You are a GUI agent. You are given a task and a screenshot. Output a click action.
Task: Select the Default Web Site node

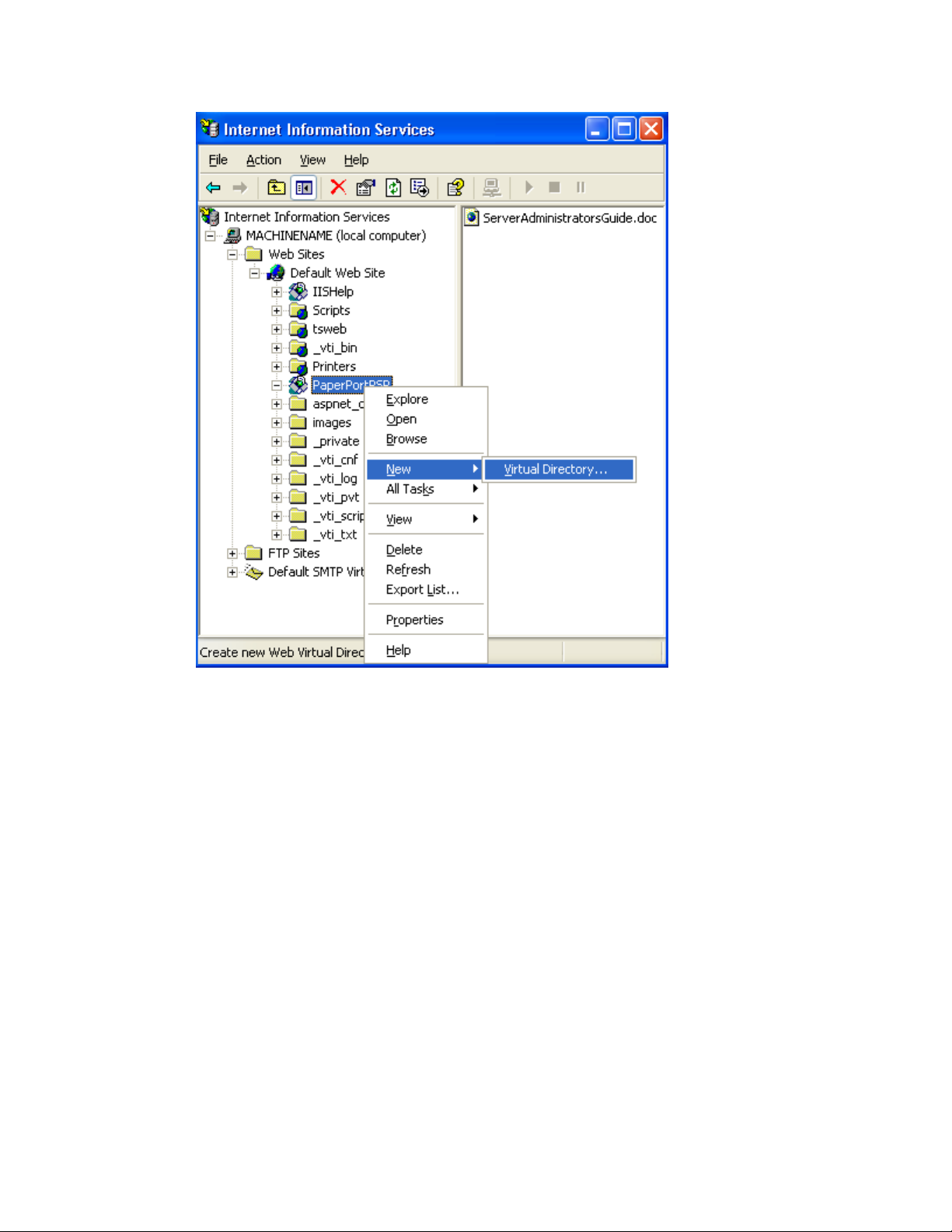(x=337, y=273)
